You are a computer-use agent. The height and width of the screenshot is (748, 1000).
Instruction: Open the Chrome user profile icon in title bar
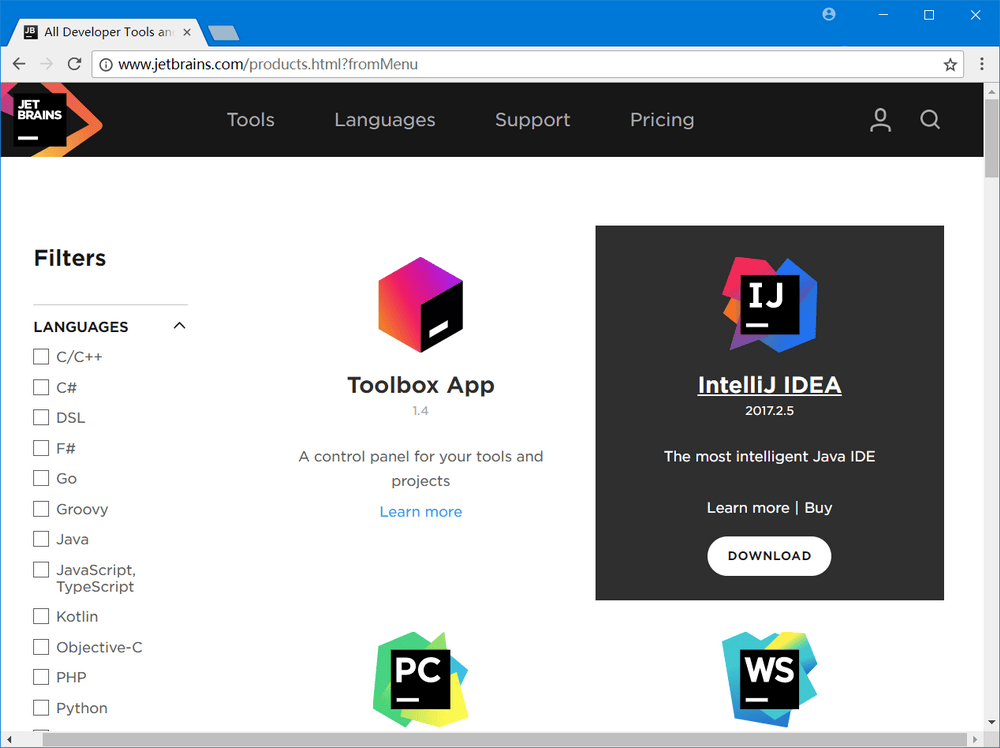point(828,14)
